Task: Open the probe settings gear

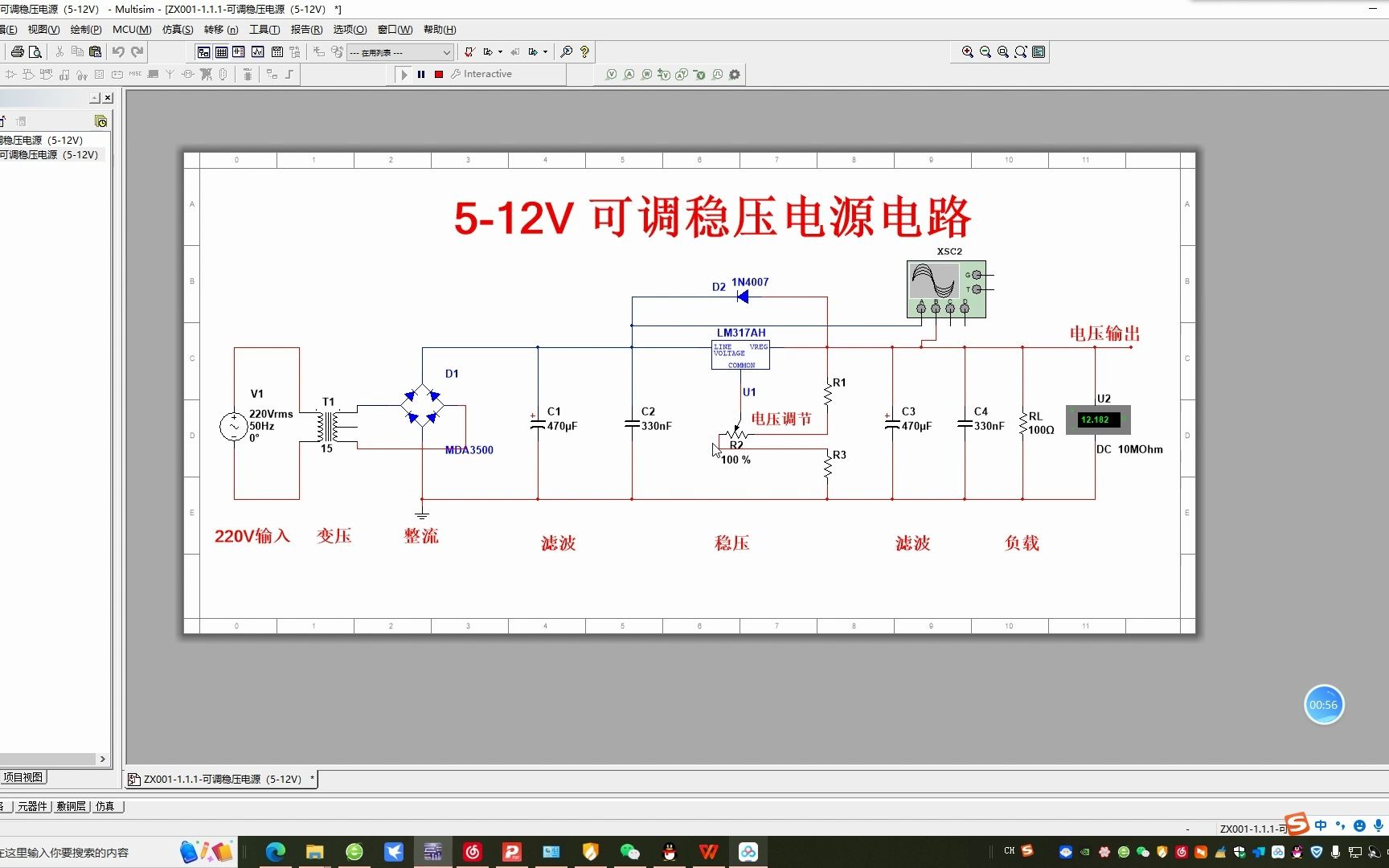Action: [x=734, y=74]
